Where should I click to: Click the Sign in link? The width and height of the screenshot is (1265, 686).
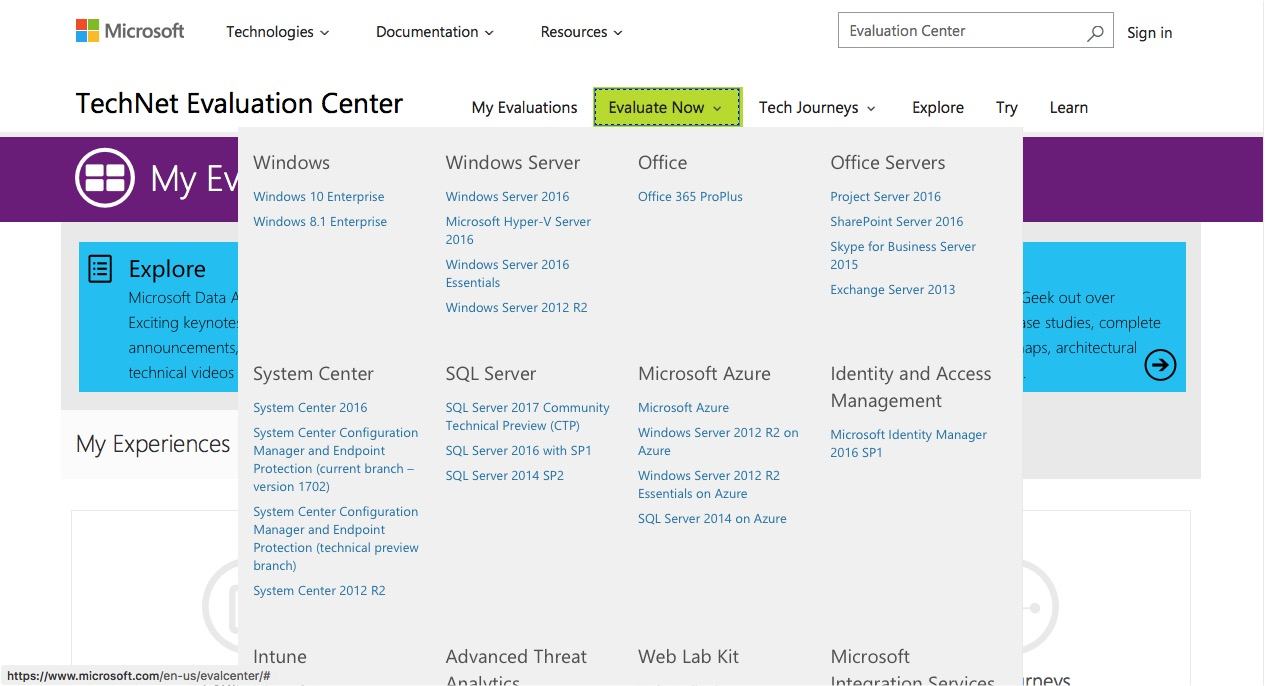coord(1150,33)
